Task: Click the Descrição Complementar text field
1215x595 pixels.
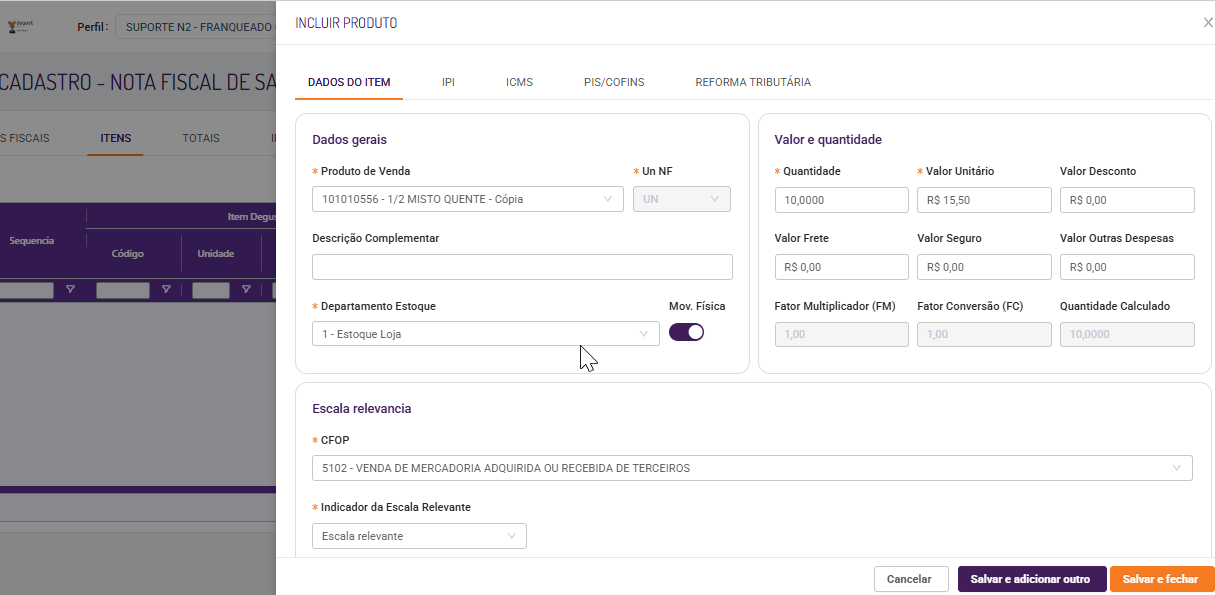Action: point(522,267)
